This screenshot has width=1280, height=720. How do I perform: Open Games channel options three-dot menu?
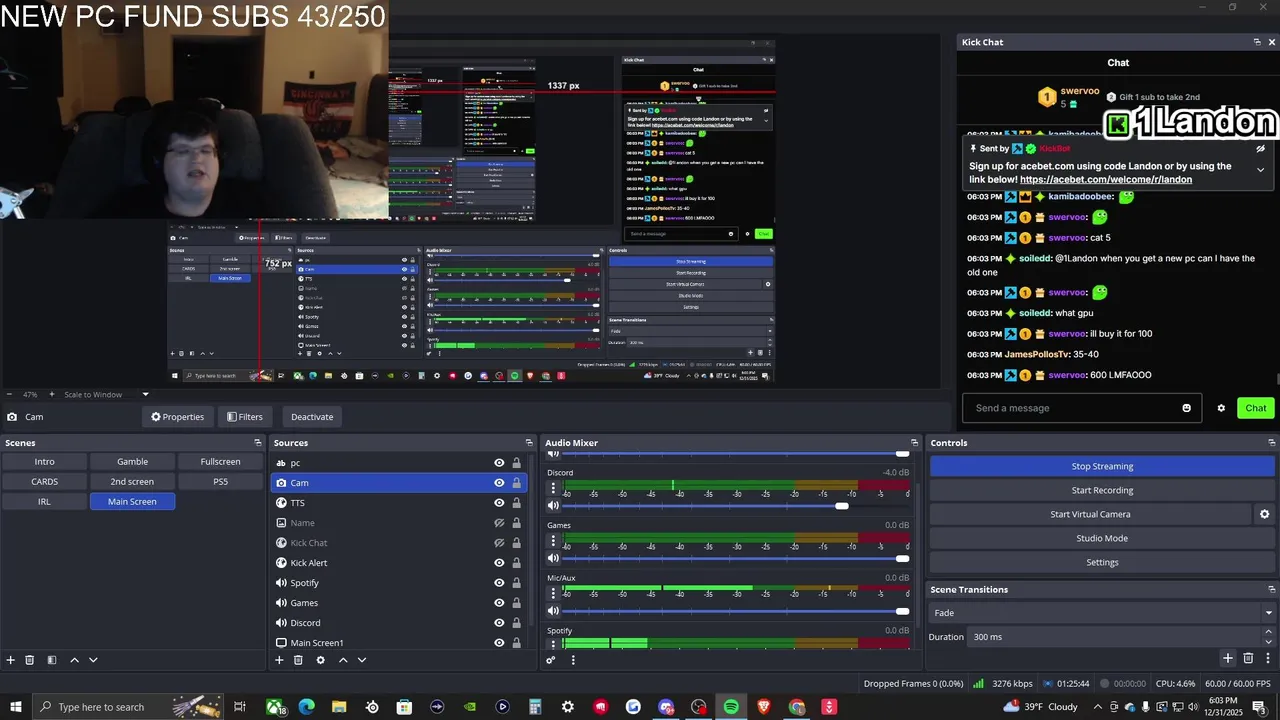pos(553,541)
